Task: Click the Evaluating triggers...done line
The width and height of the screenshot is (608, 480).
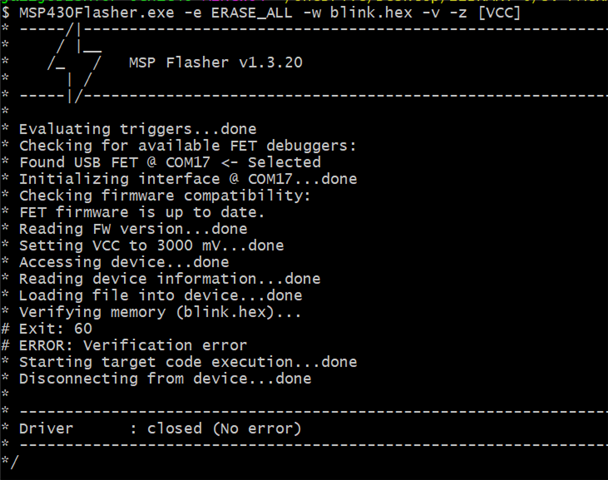Action: (x=138, y=129)
